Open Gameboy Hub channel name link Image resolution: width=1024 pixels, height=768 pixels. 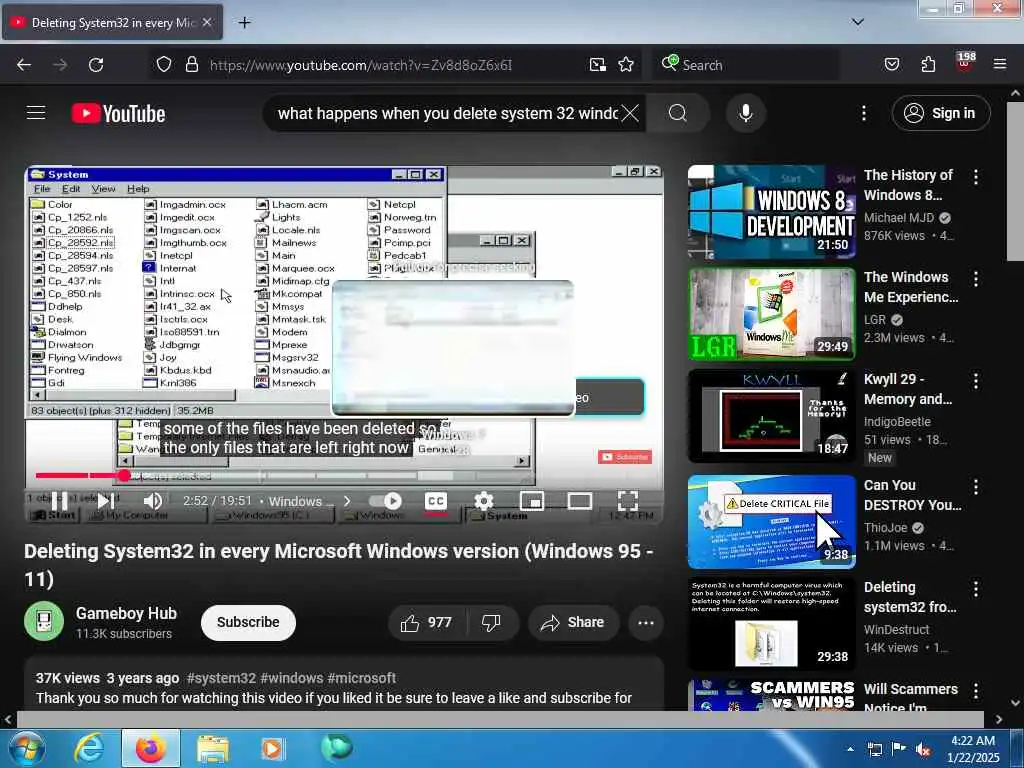pos(126,614)
